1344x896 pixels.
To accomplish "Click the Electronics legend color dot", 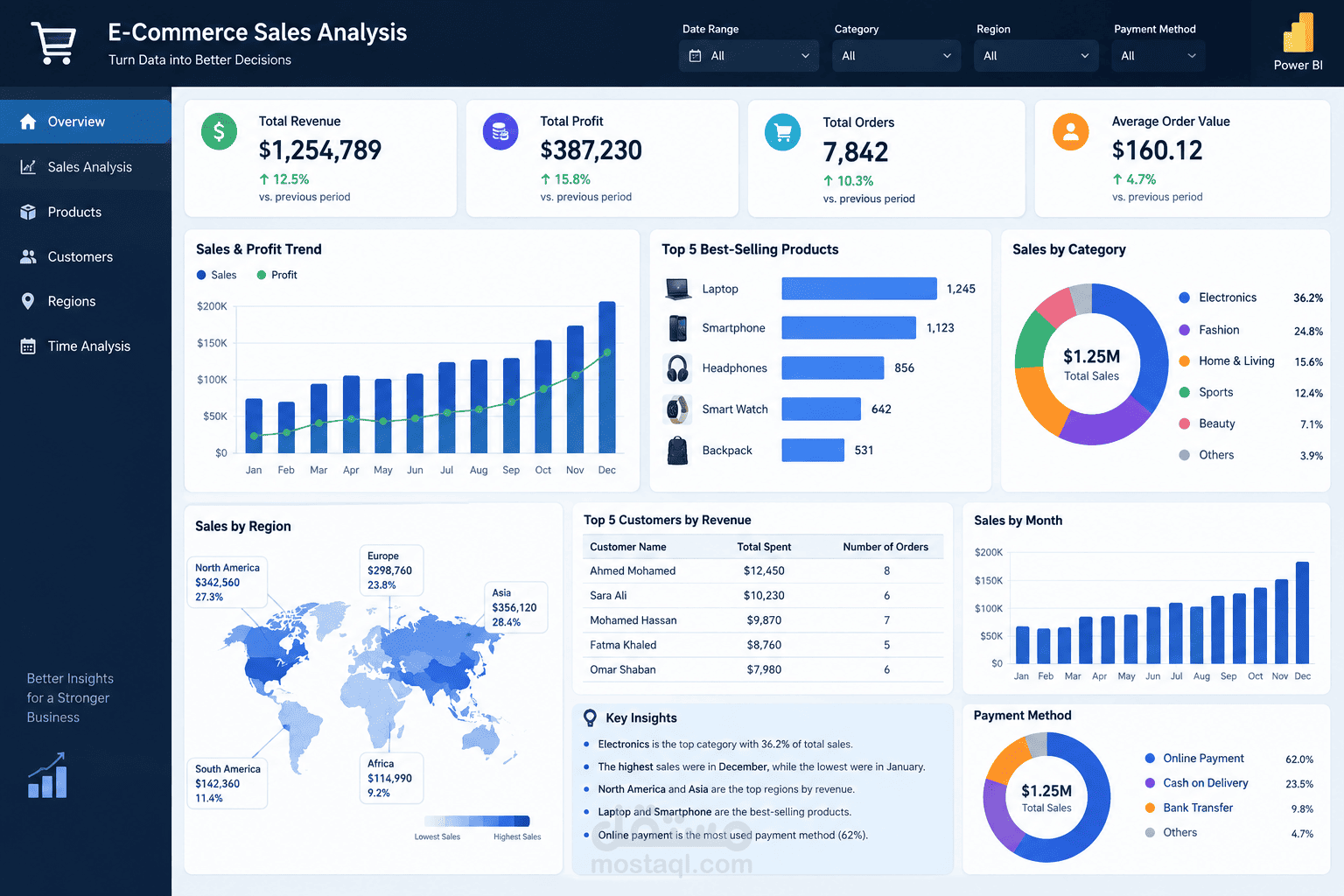I will [1184, 297].
